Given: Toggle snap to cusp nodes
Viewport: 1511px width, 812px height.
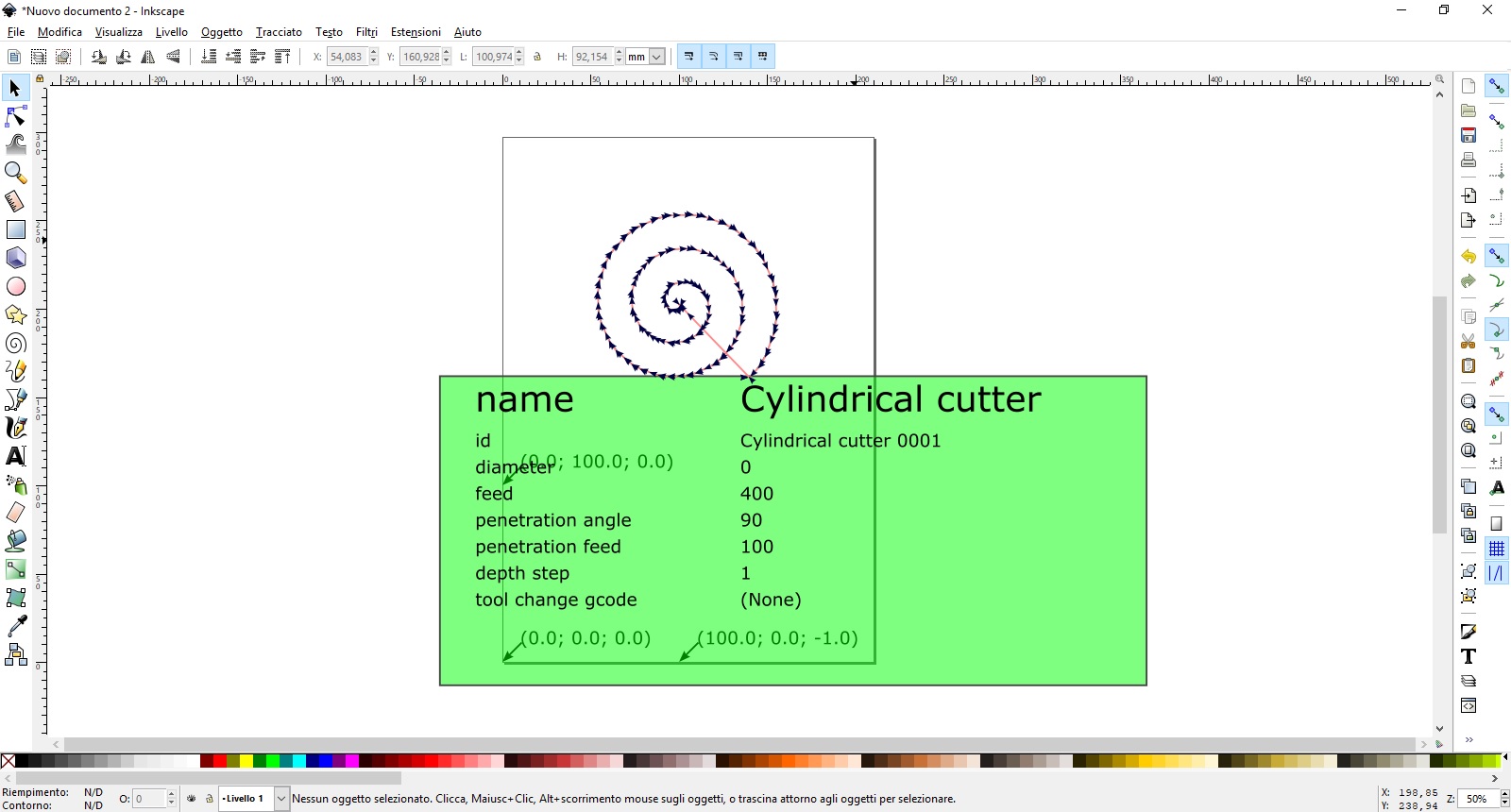Looking at the screenshot, I should [x=1497, y=330].
